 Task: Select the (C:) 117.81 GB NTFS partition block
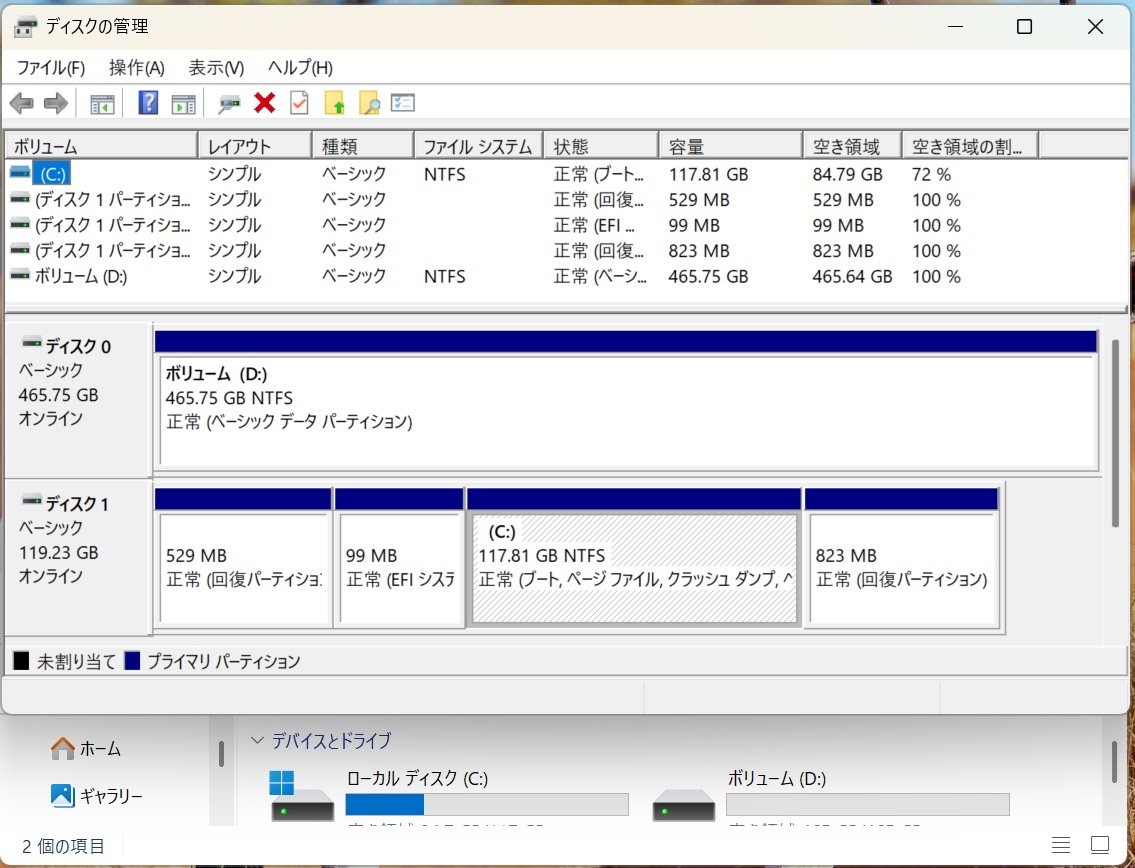point(634,556)
